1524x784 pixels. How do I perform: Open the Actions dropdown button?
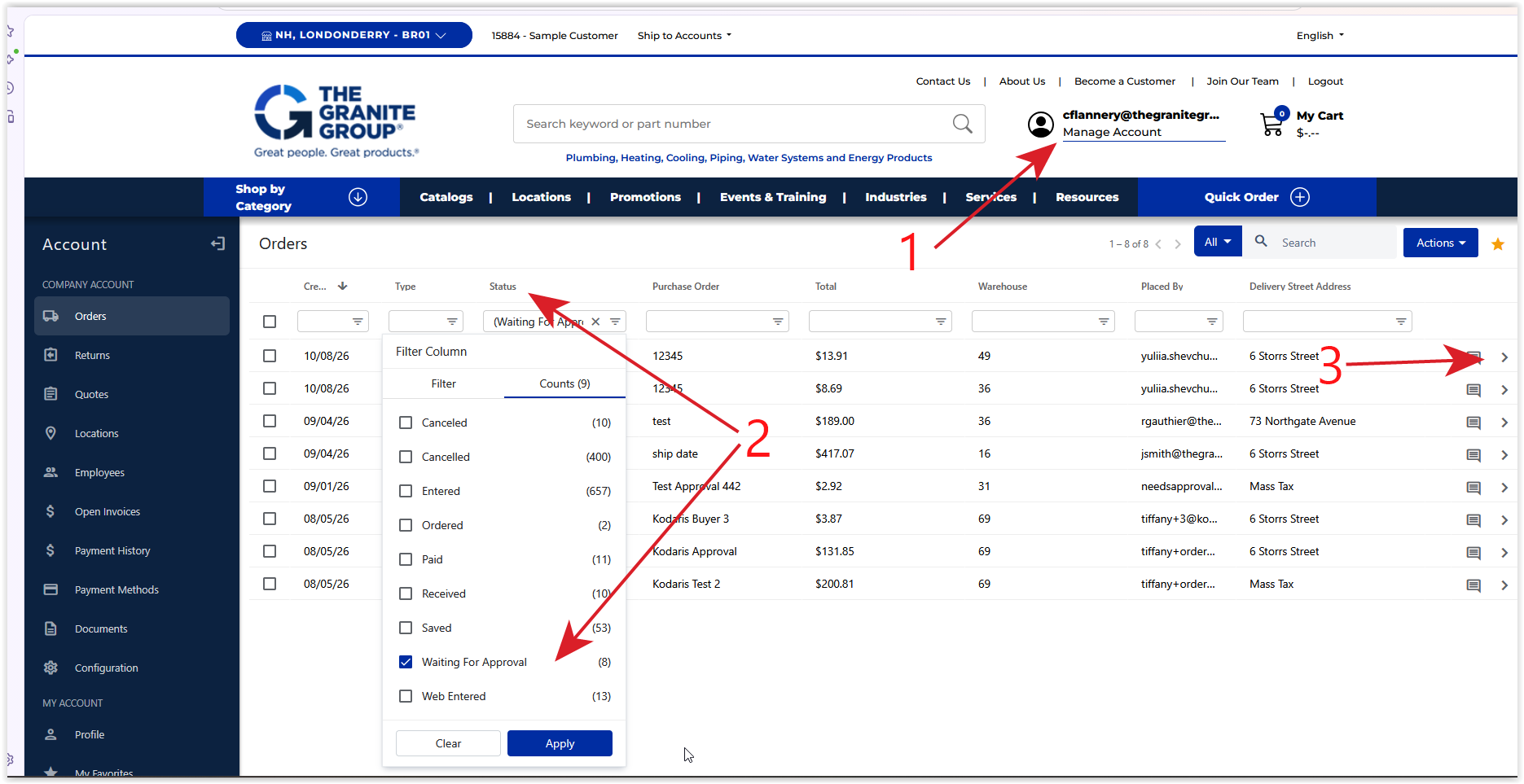[1440, 243]
